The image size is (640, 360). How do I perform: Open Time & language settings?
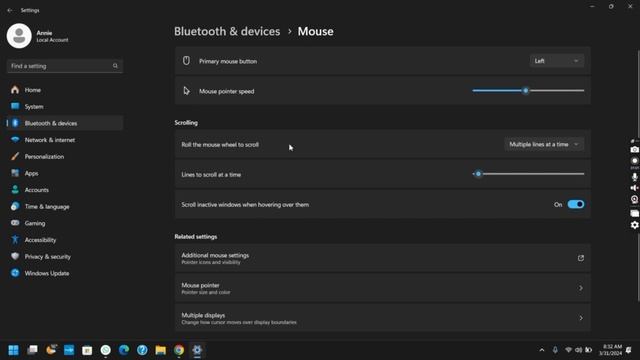64,207
